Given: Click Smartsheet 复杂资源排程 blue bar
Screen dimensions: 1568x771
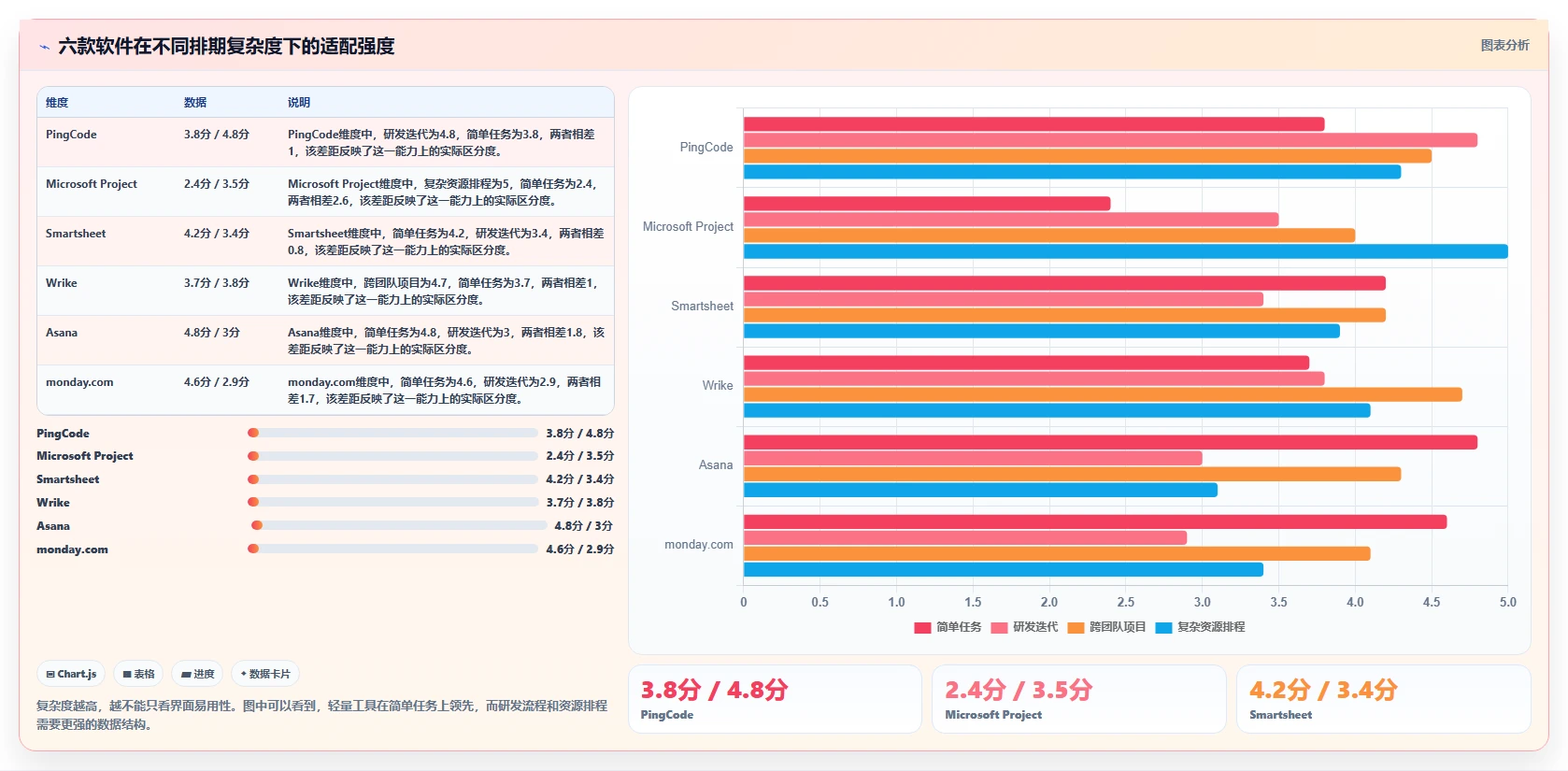Looking at the screenshot, I should [1042, 331].
